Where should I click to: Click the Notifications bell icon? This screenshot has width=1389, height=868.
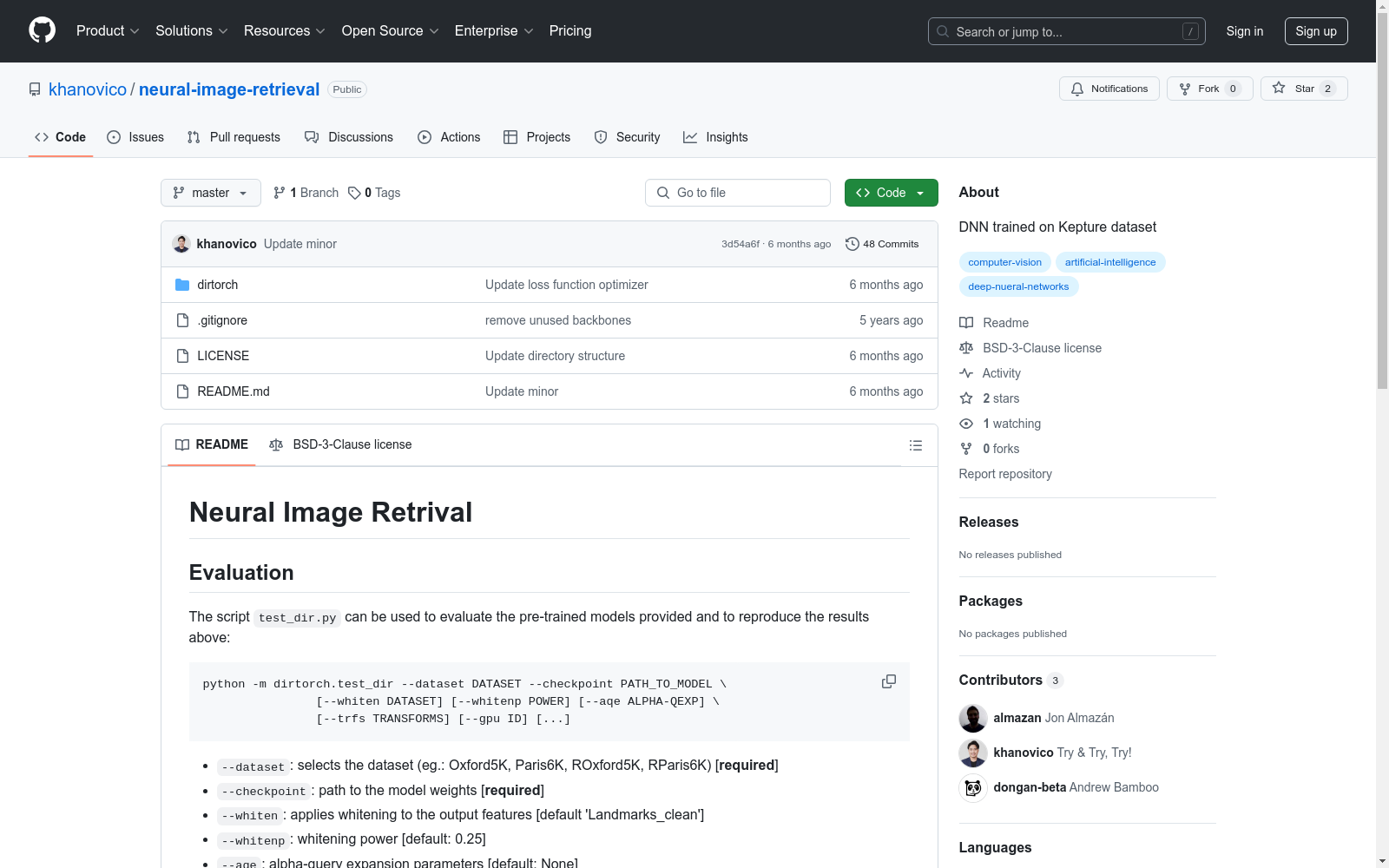(x=1077, y=89)
